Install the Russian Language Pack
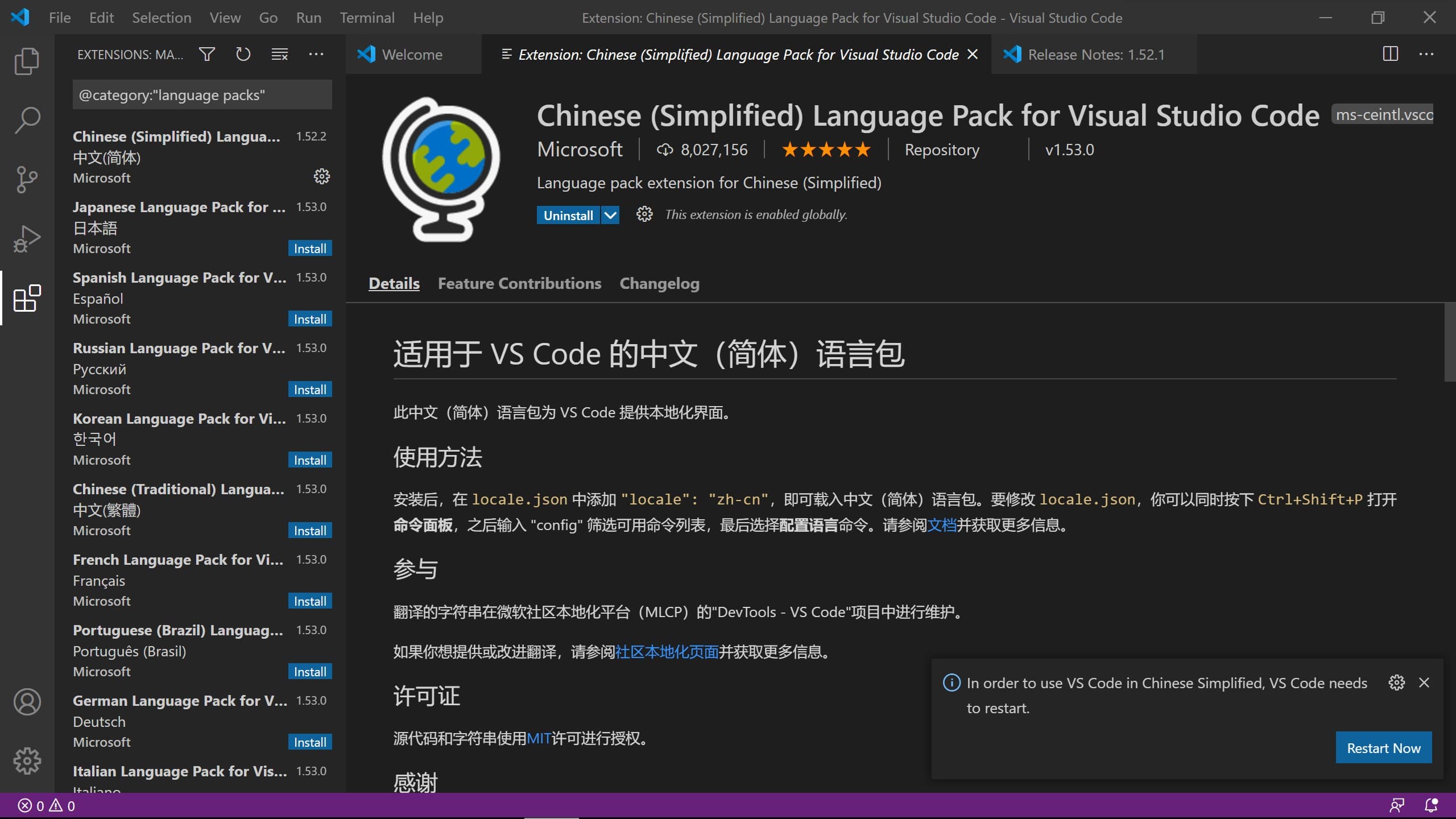The height and width of the screenshot is (819, 1456). coord(310,390)
